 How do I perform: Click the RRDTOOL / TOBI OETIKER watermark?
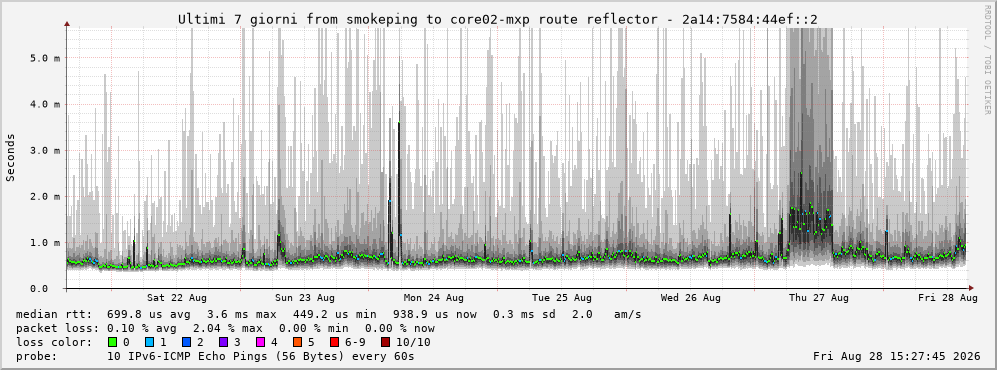point(987,59)
